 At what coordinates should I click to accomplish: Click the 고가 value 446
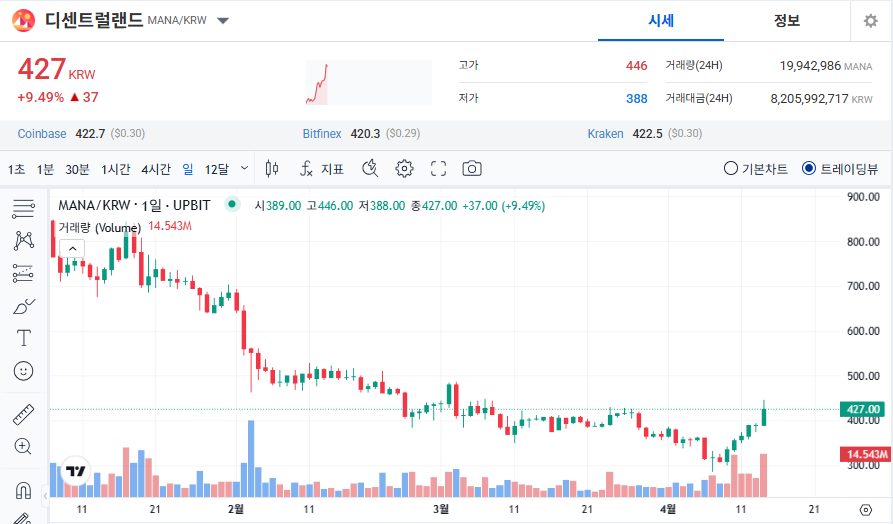click(x=636, y=66)
